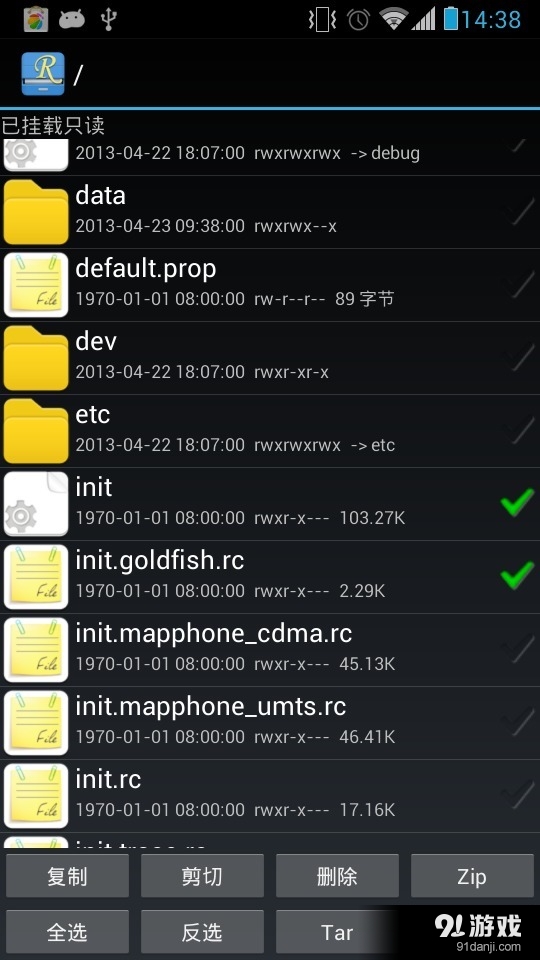Click the 剪切 (Cut) button

click(x=202, y=876)
